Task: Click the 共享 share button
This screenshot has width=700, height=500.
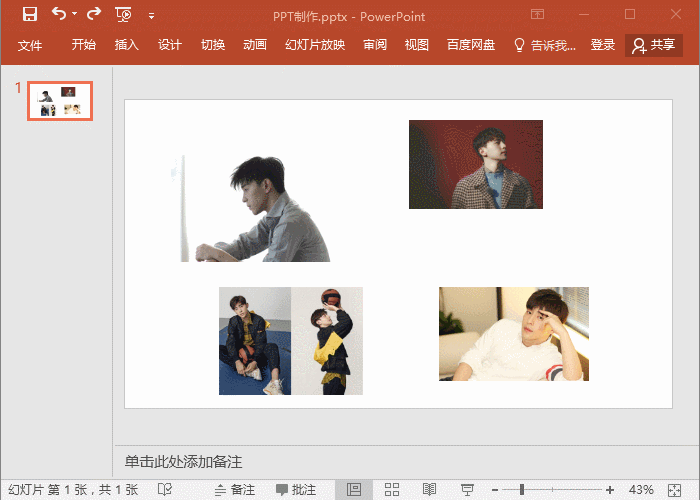Action: coord(654,45)
